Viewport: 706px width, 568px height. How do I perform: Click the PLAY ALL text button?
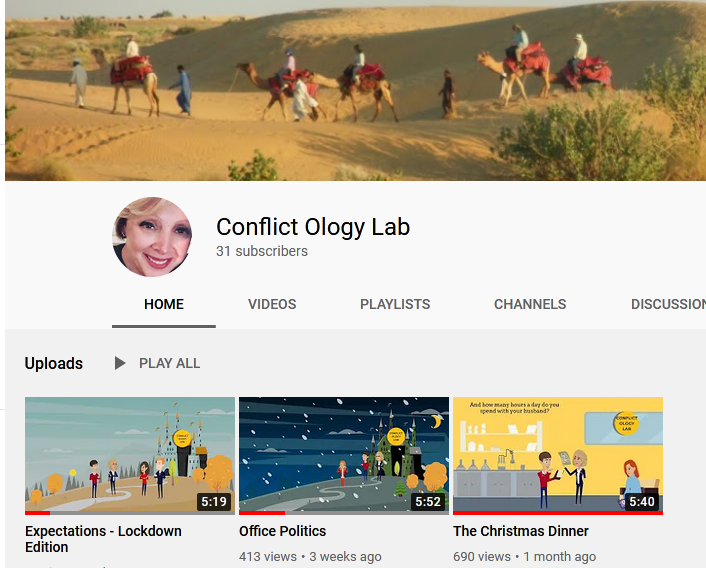click(169, 363)
